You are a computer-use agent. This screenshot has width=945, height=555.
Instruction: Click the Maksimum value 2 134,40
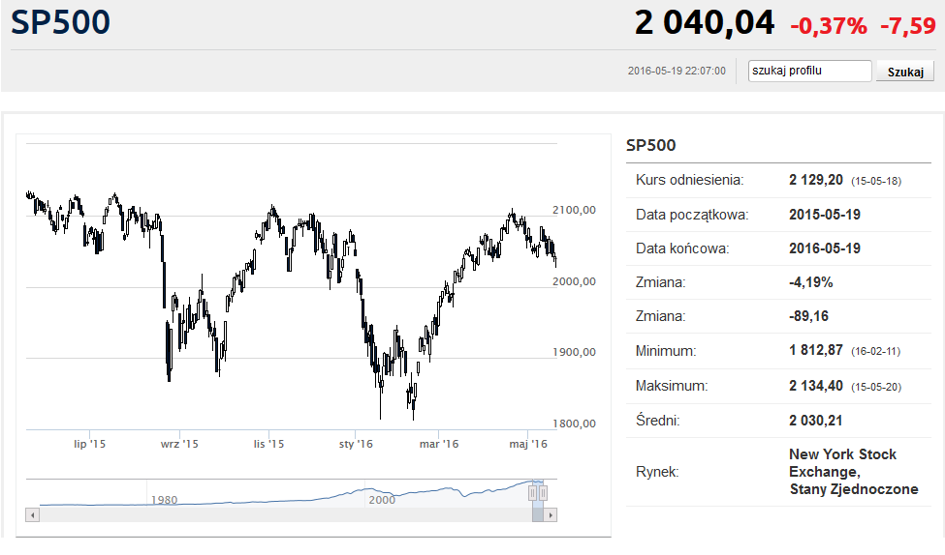point(816,385)
